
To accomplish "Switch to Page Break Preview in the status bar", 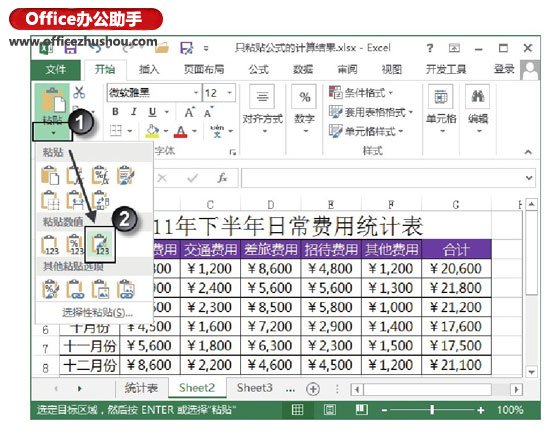I will (x=361, y=410).
